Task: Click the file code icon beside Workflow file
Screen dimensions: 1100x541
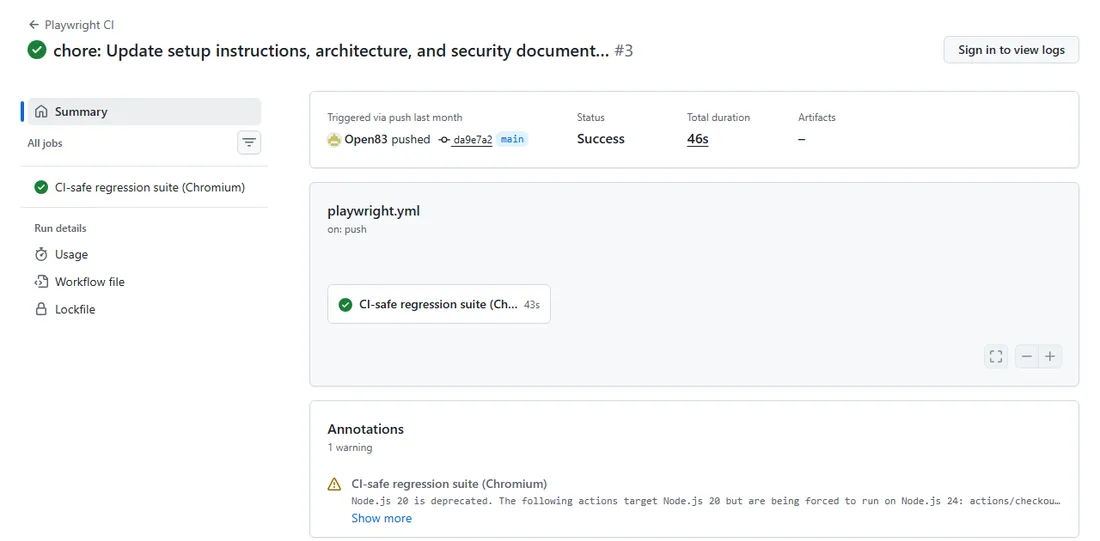Action: (x=41, y=281)
